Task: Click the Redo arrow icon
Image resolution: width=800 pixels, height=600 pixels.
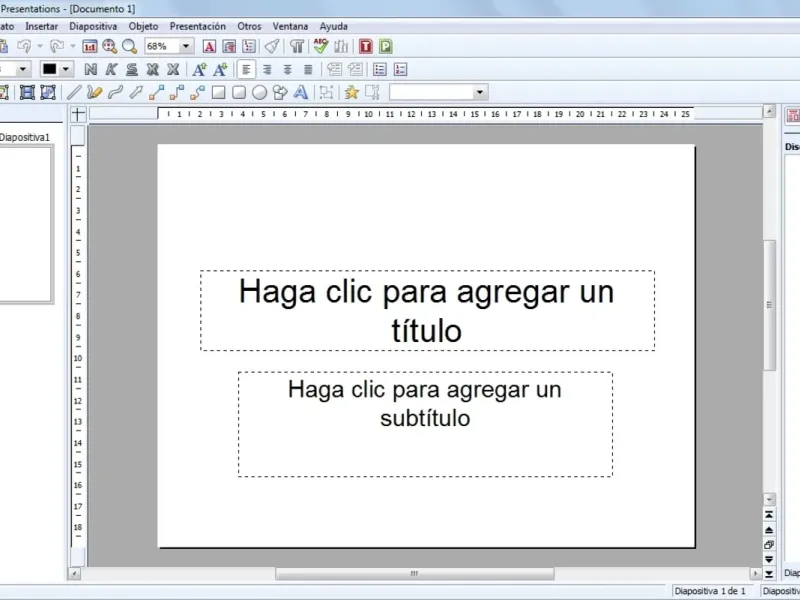Action: (57, 46)
